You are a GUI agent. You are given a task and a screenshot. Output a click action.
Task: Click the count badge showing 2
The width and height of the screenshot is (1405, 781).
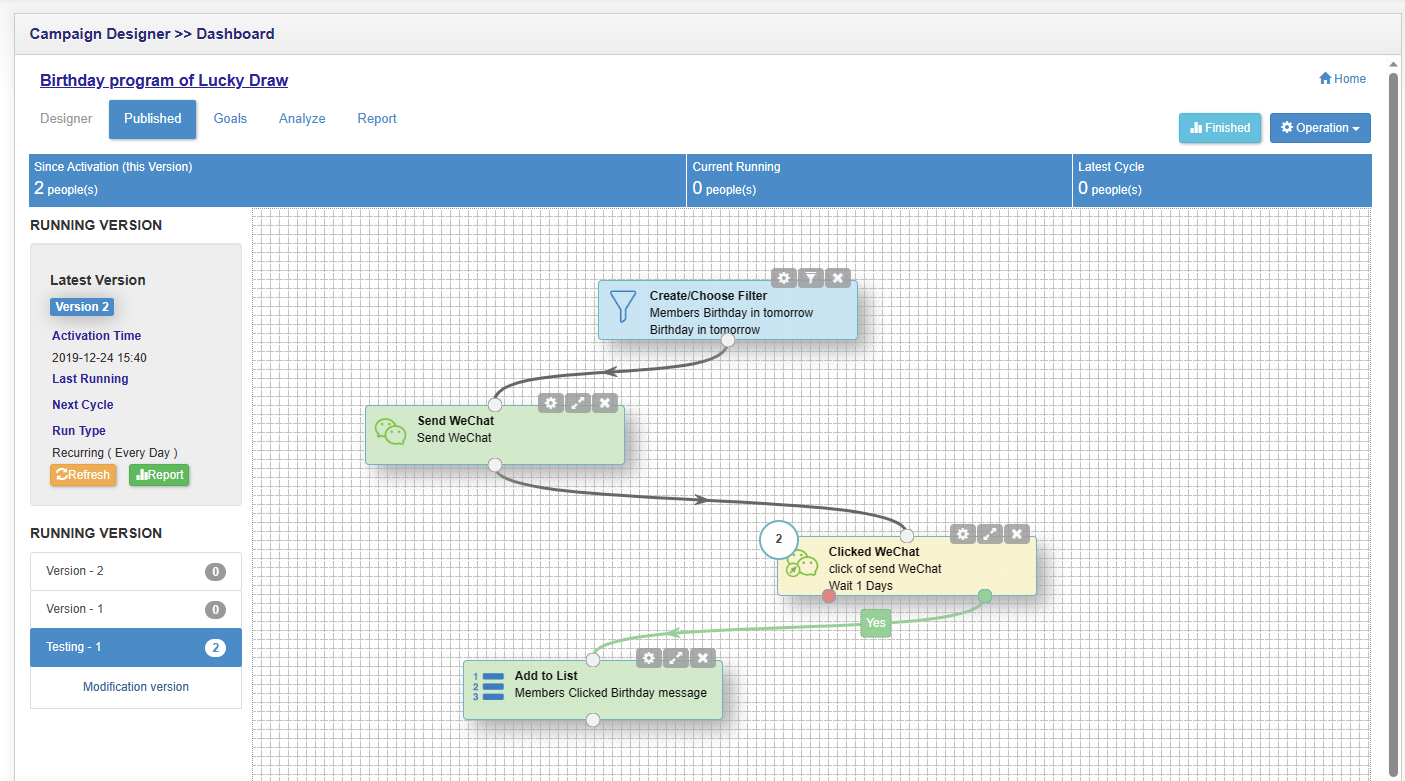pos(779,539)
